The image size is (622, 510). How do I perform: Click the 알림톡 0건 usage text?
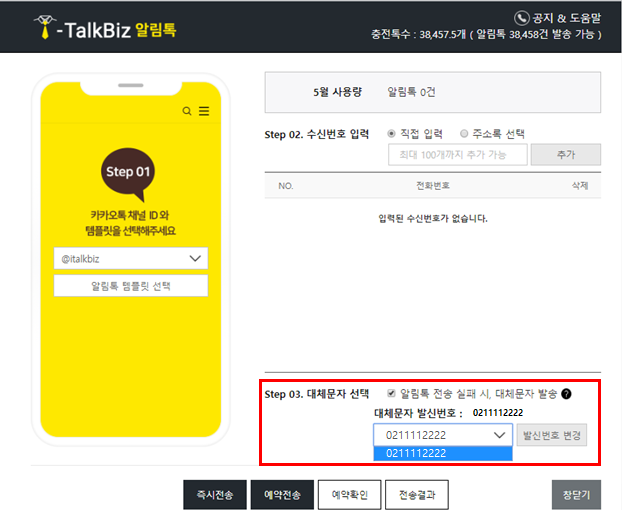click(411, 92)
